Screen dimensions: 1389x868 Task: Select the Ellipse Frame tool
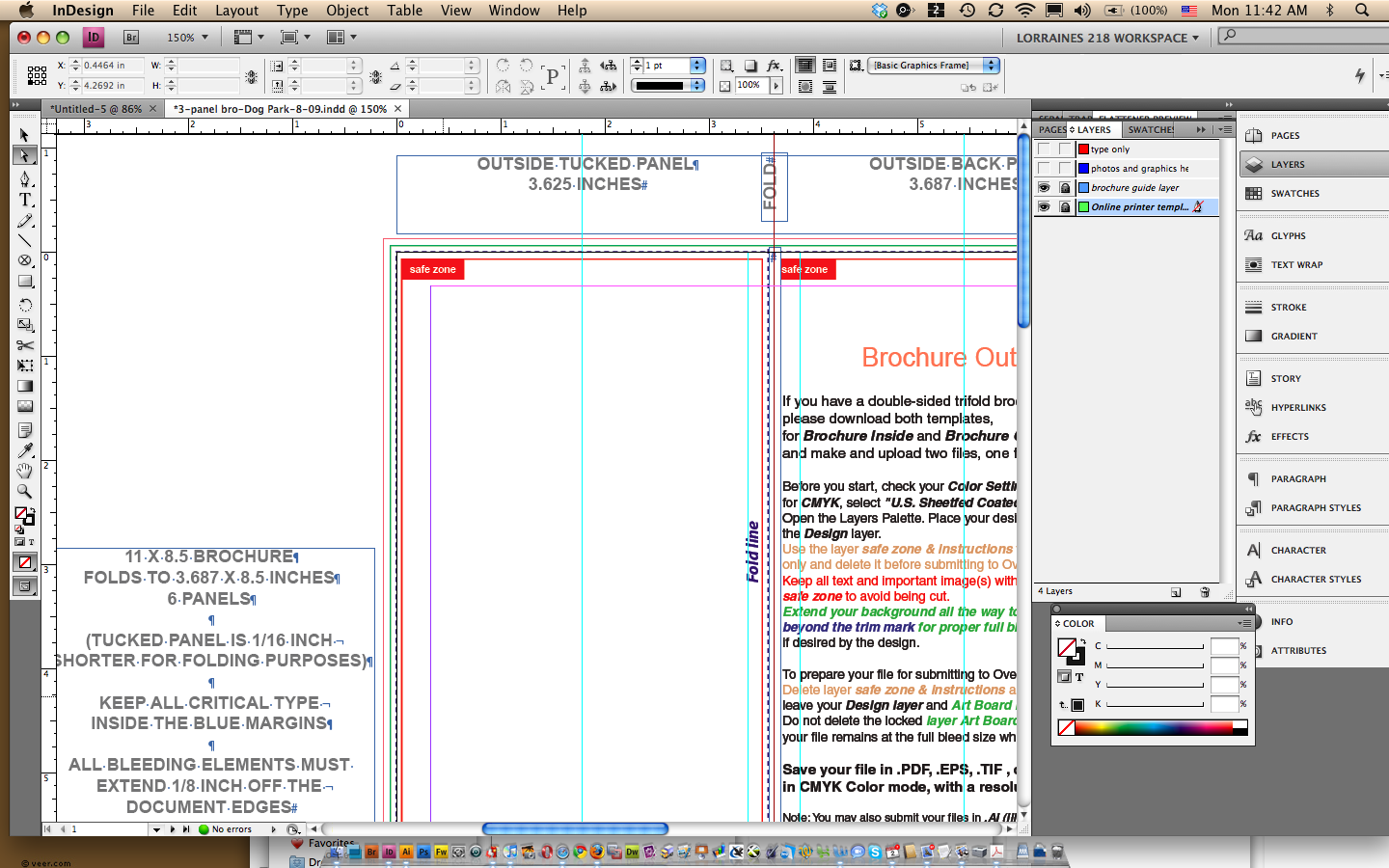pyautogui.click(x=25, y=261)
